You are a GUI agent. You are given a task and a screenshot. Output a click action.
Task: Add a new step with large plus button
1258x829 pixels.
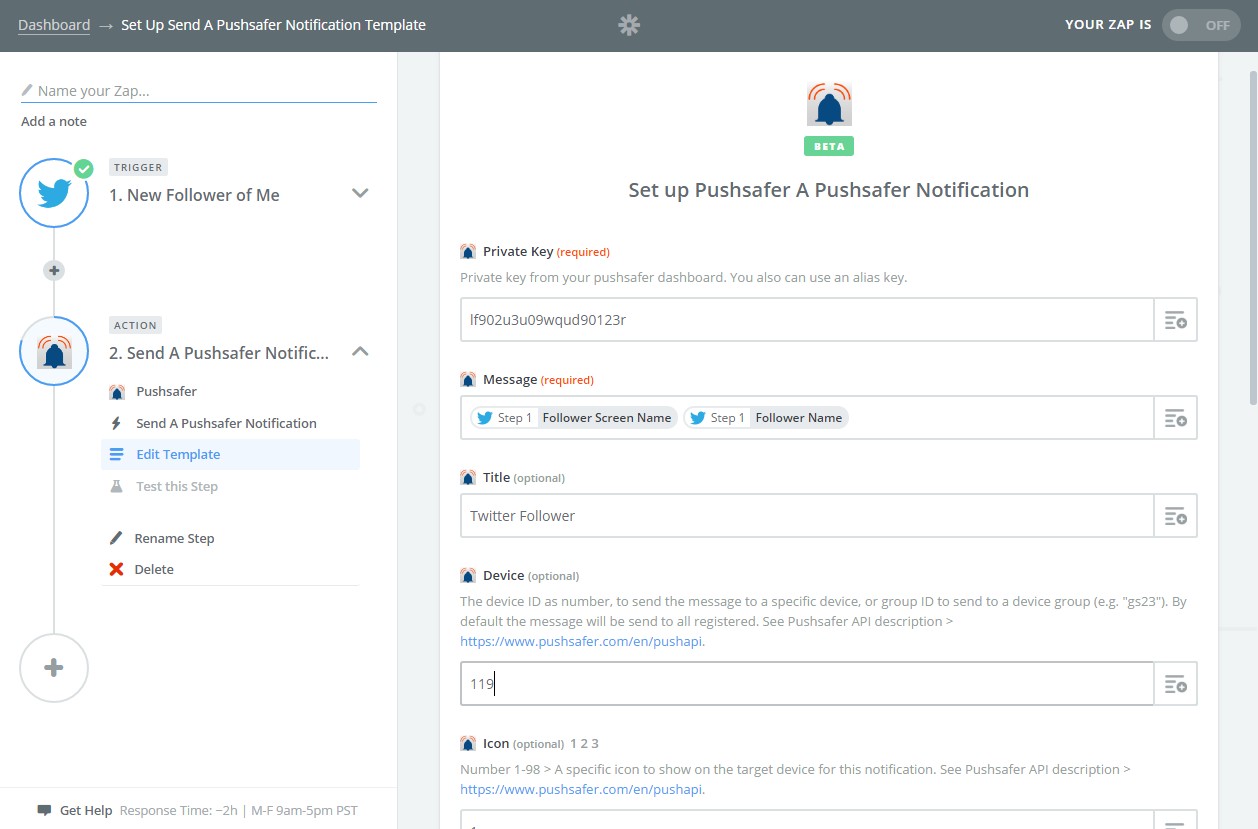coord(54,668)
